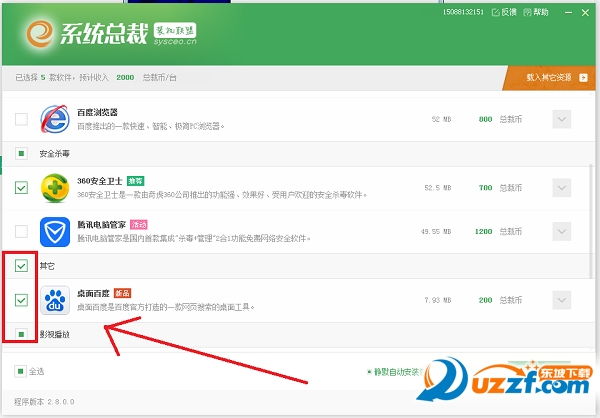Click the 其它 category label
Screen dimensions: 600x418
click(47, 266)
